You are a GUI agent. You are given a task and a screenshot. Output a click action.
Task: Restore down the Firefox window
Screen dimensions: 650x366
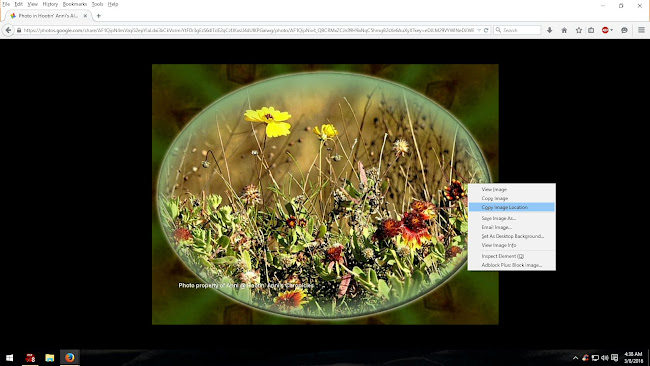(621, 5)
